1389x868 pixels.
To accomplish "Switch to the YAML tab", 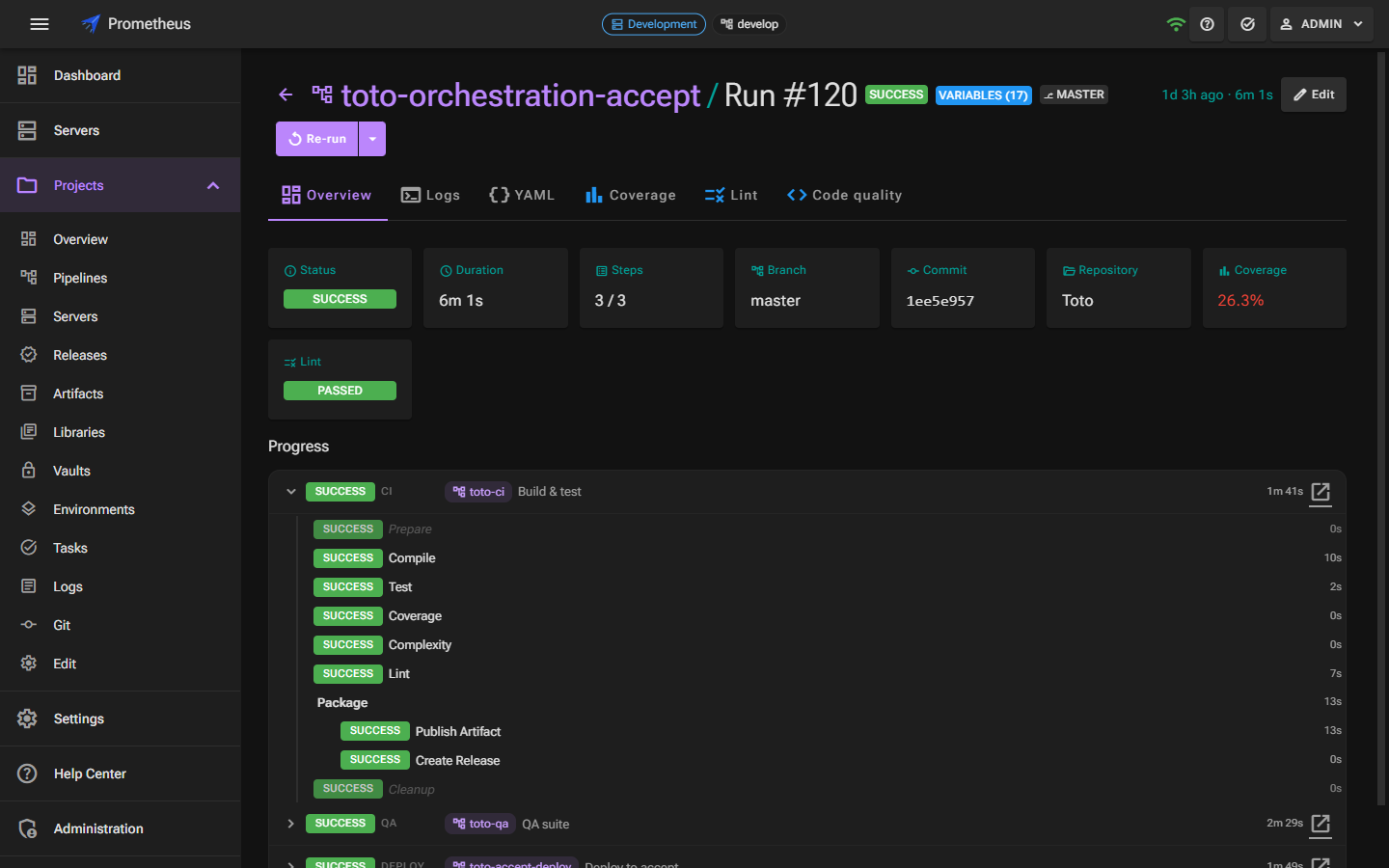I will [x=522, y=195].
